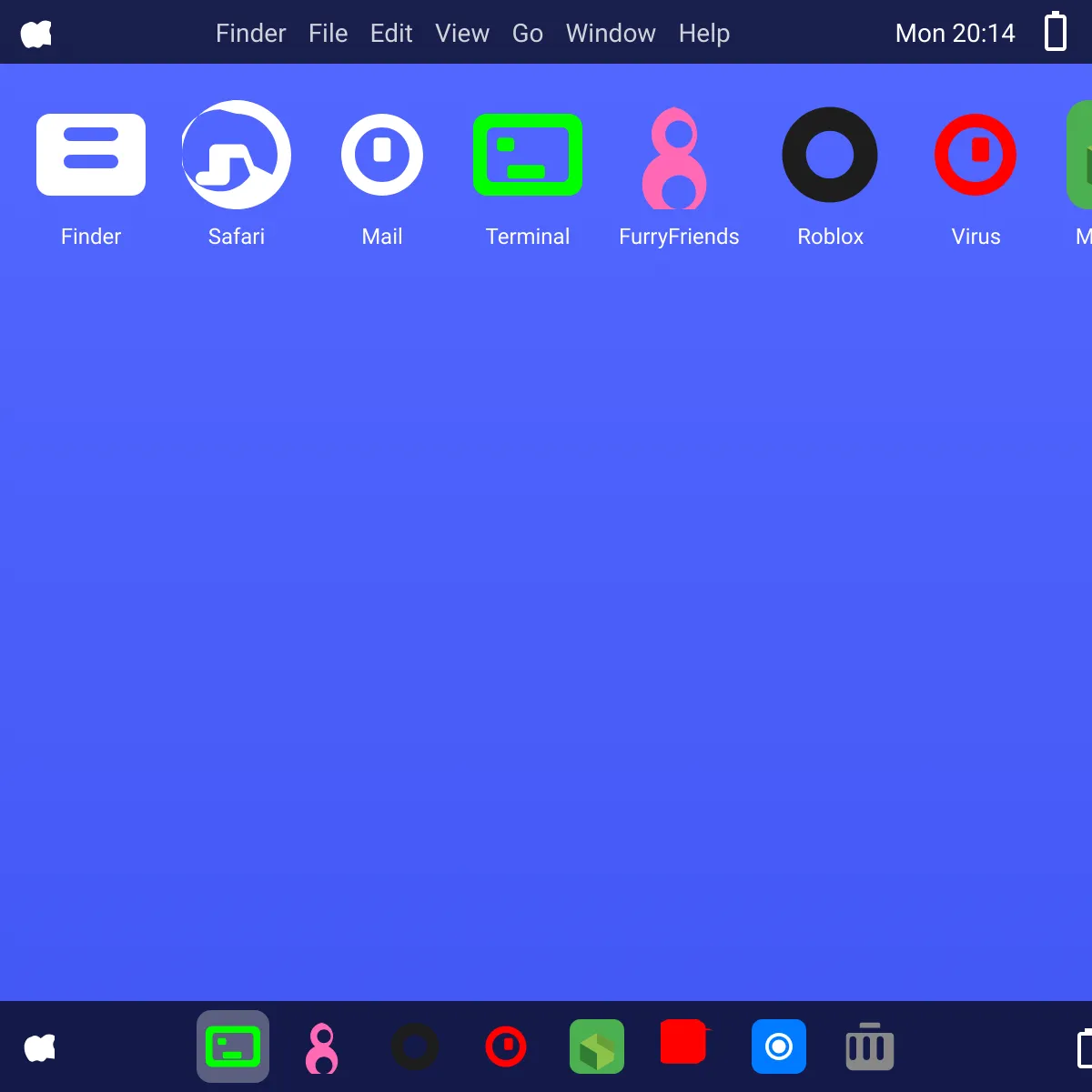Viewport: 1092px width, 1092px height.
Task: Open the Edit menu
Action: point(391,34)
